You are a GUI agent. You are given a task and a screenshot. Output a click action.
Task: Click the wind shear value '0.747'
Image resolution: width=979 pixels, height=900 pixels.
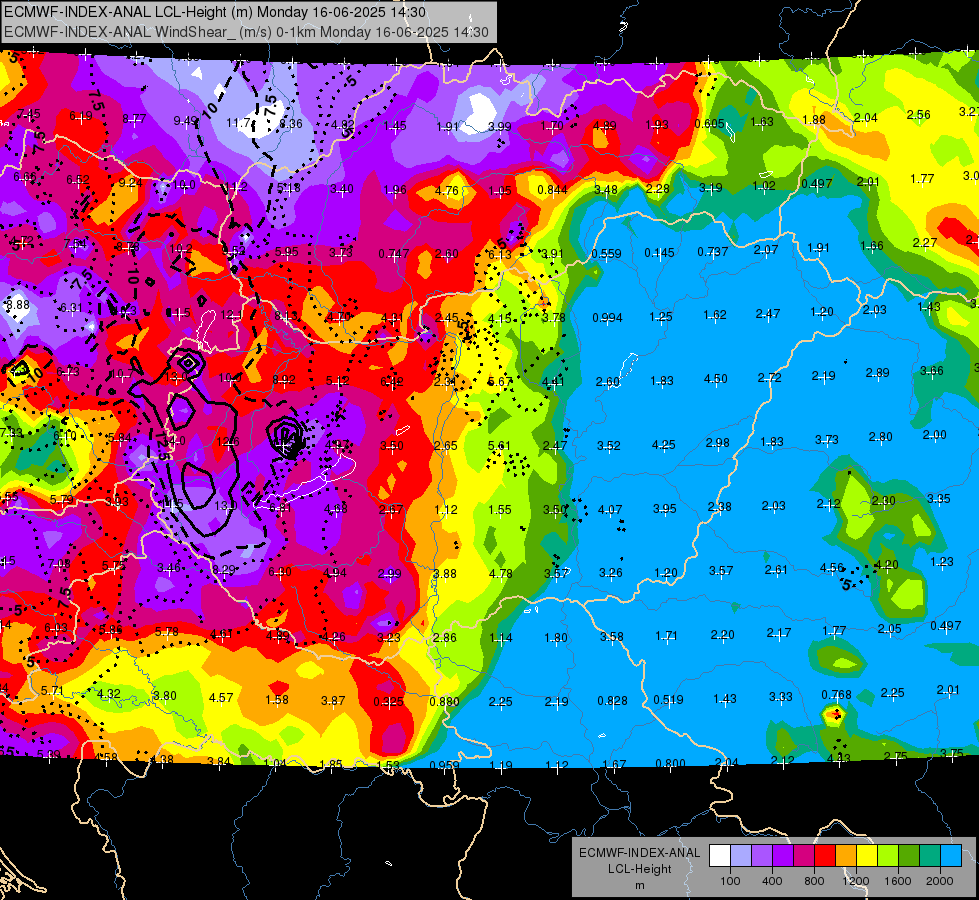coord(394,254)
